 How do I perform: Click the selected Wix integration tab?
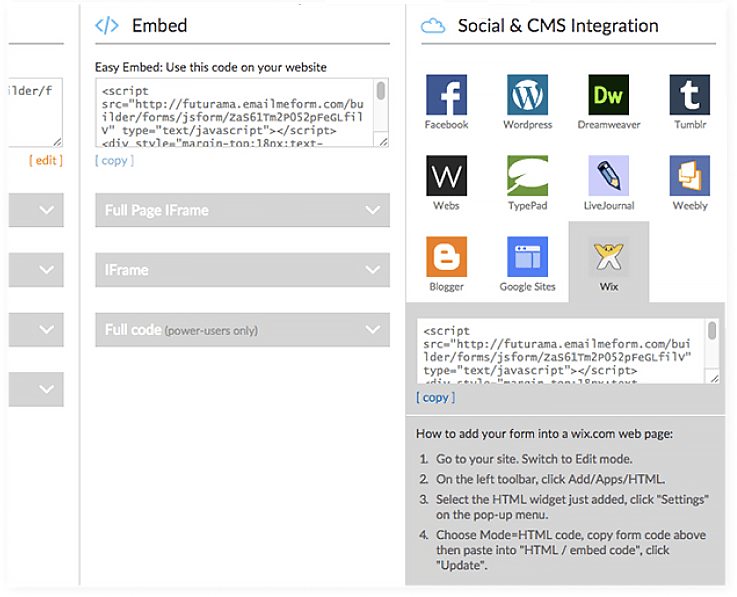[609, 262]
